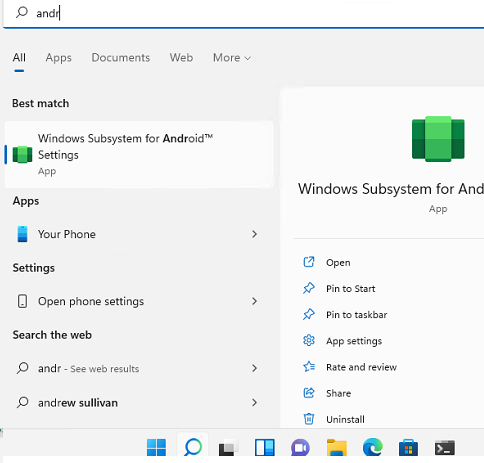Select Open phone settings result
Image resolution: width=484 pixels, height=463 pixels.
click(139, 301)
